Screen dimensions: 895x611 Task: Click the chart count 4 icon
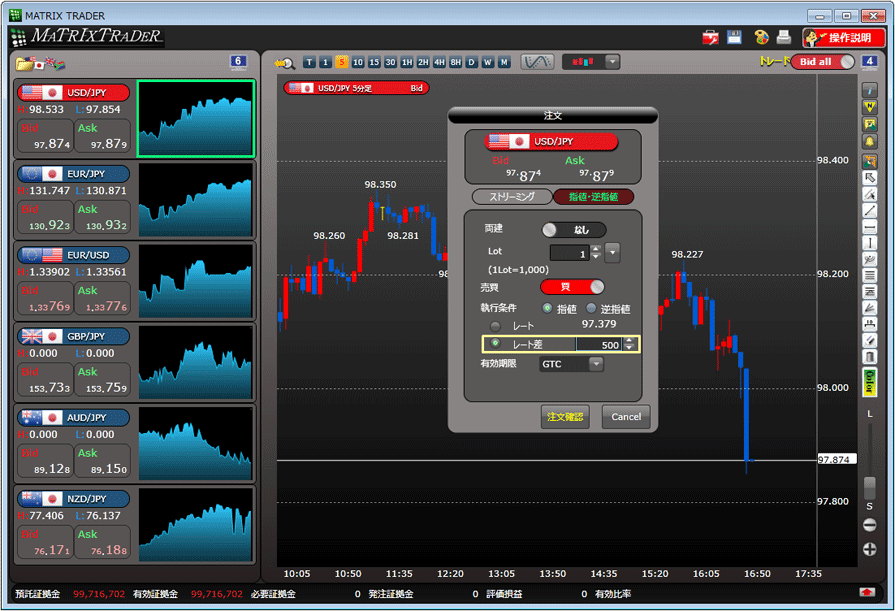click(x=869, y=62)
